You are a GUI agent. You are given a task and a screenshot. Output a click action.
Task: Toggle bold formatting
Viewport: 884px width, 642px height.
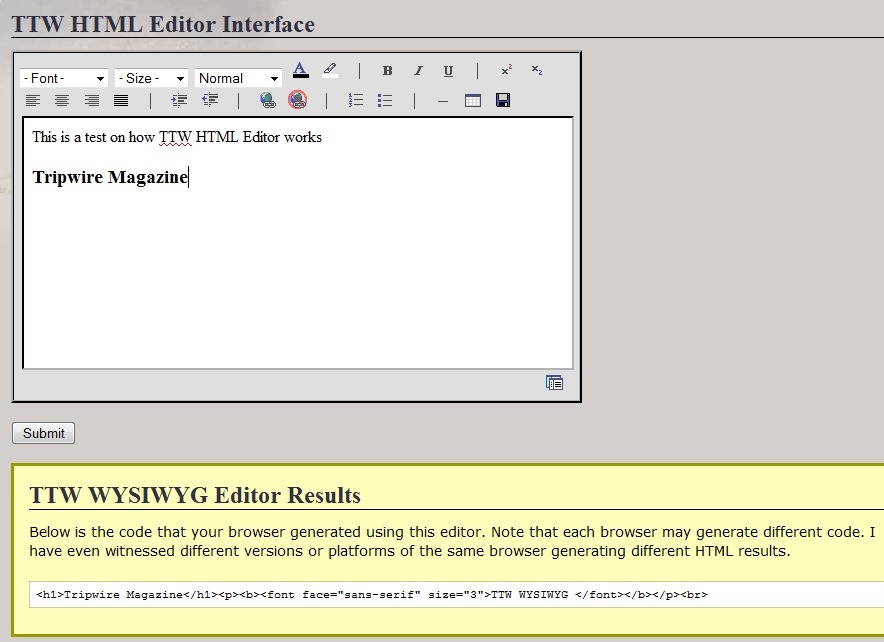tap(387, 70)
